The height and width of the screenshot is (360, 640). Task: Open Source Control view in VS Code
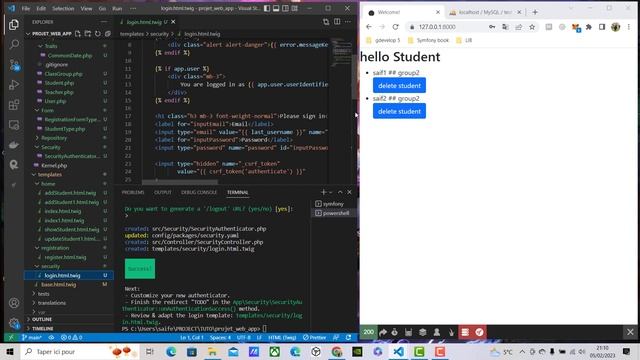tap(14, 64)
